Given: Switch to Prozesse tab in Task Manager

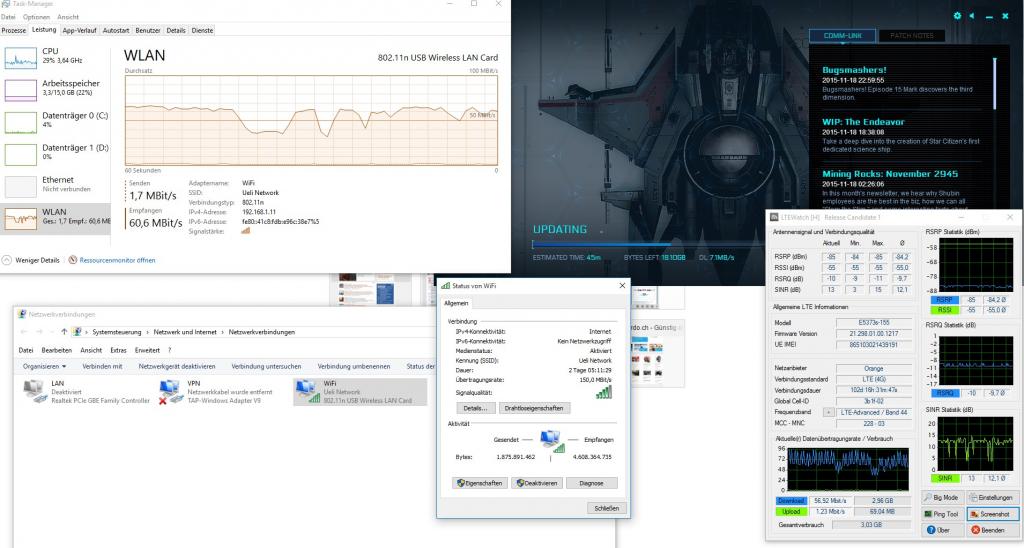Looking at the screenshot, I should (14, 31).
